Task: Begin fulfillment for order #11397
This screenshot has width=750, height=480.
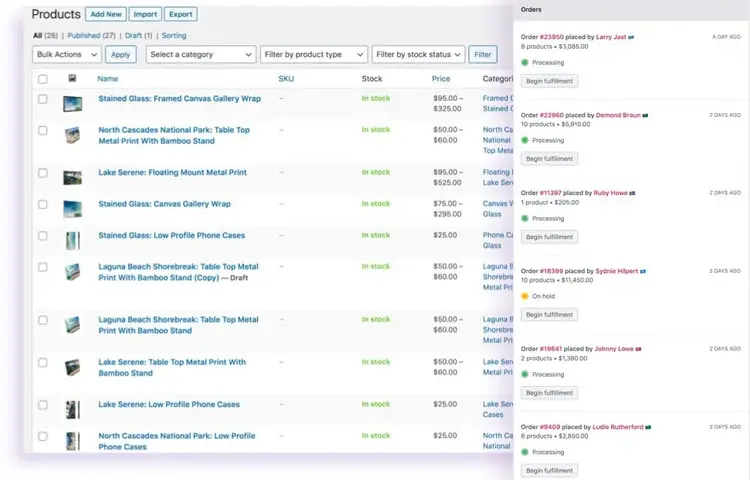Action: (549, 237)
